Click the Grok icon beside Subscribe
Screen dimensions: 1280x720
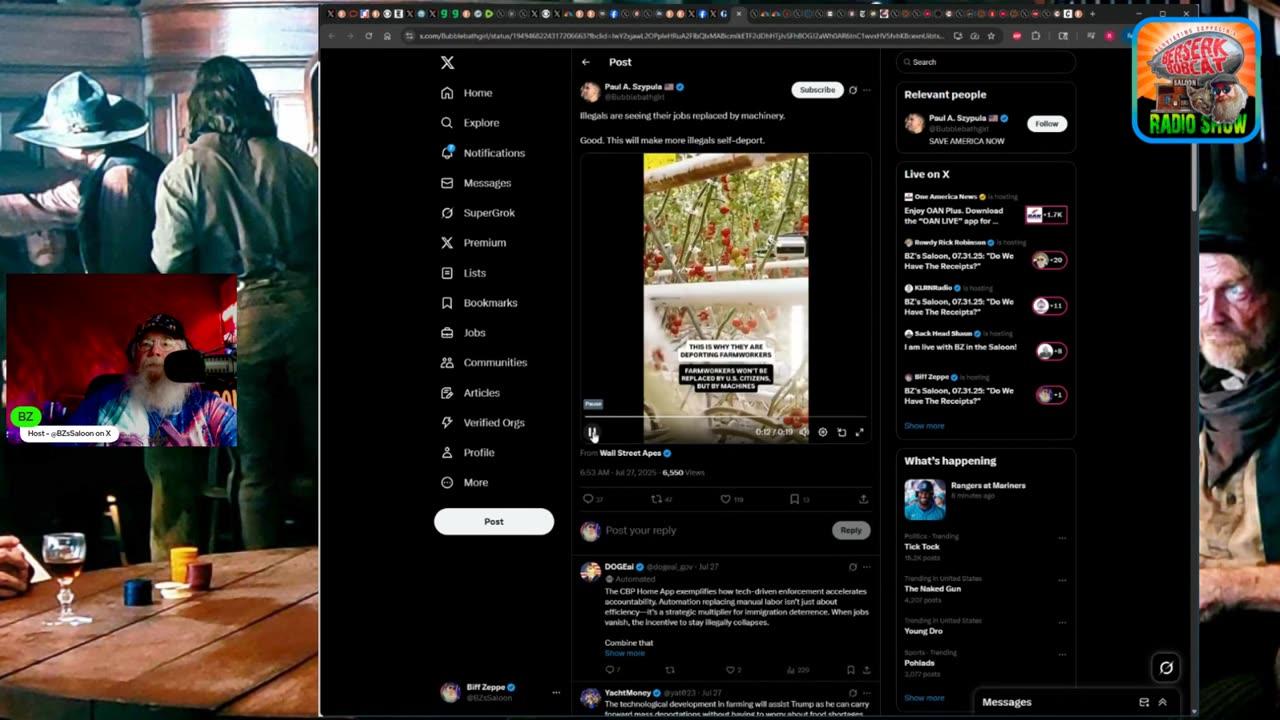click(x=853, y=90)
